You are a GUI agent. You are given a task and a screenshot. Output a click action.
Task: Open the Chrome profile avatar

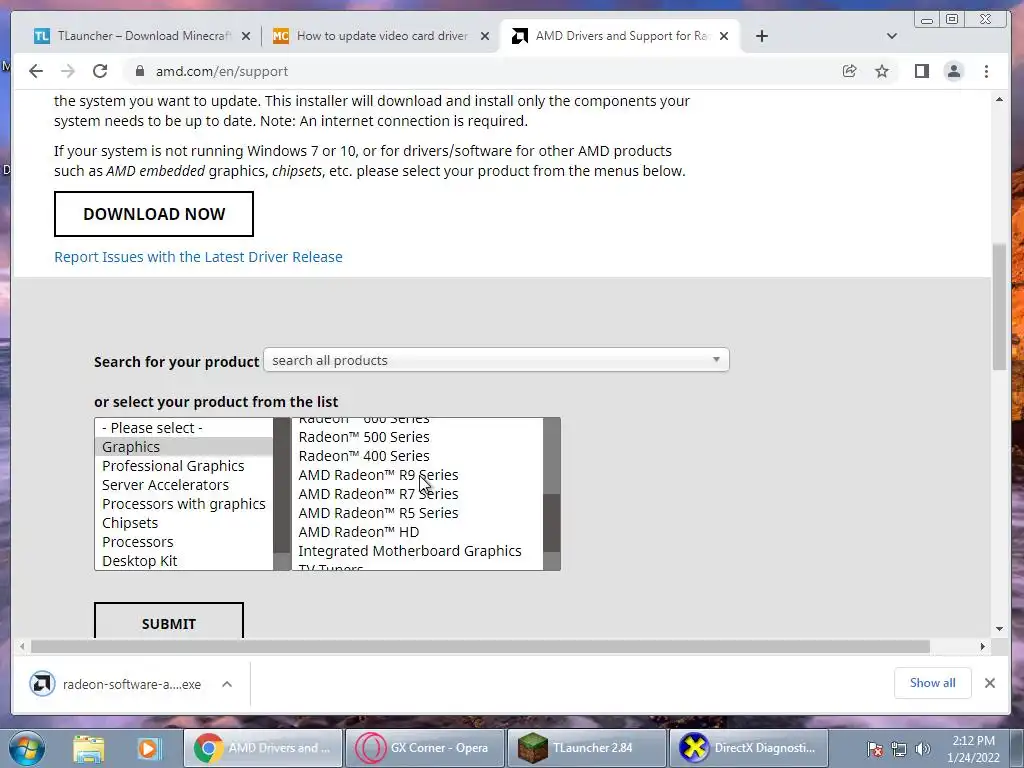(x=953, y=71)
